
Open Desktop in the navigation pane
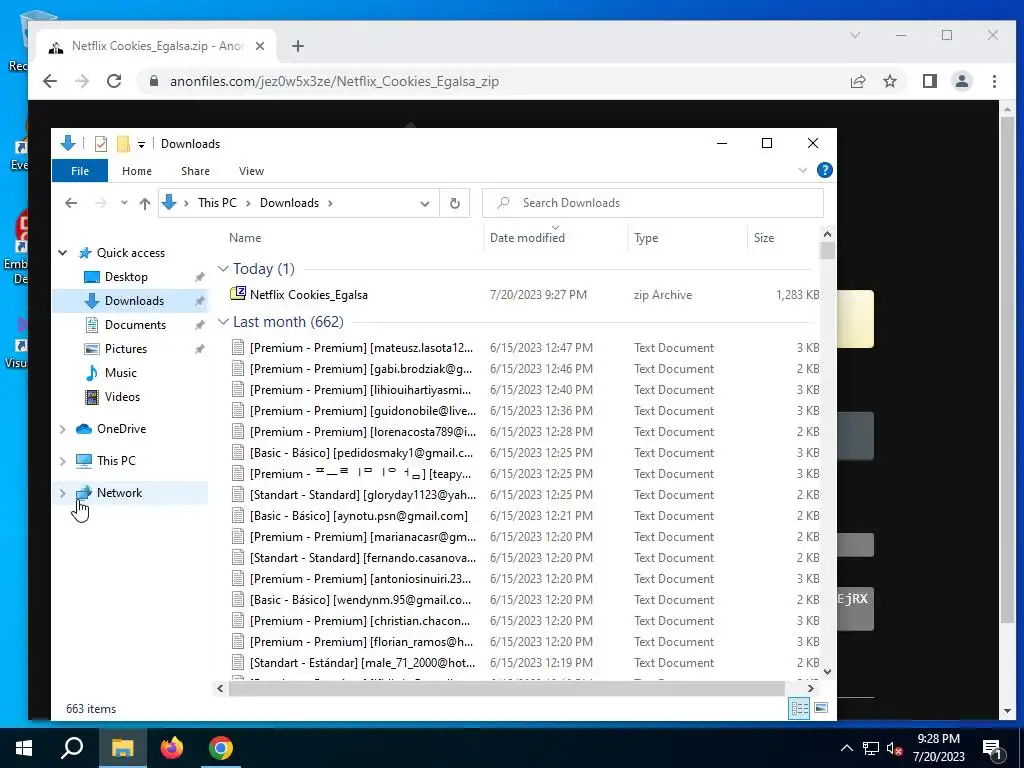[x=126, y=277]
